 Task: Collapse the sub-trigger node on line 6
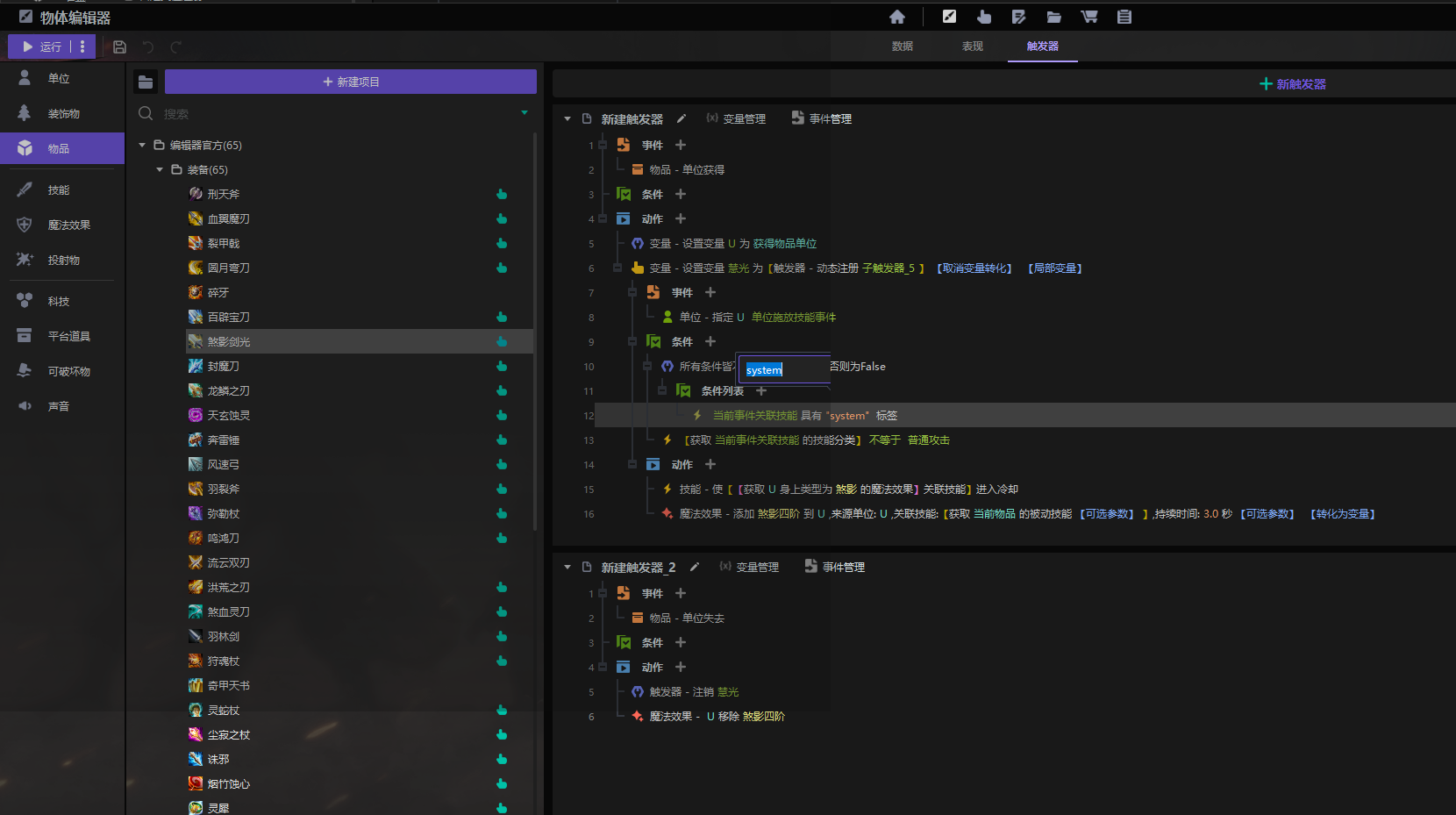617,268
